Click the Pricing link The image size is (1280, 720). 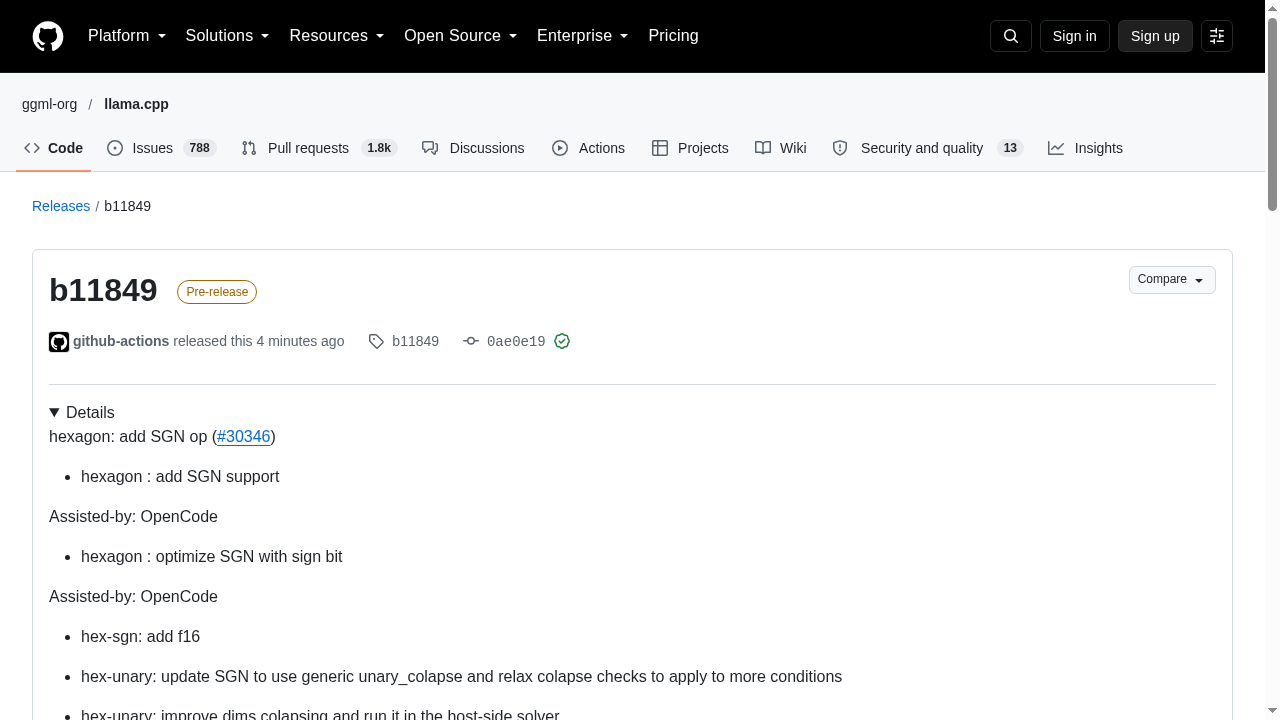point(673,36)
